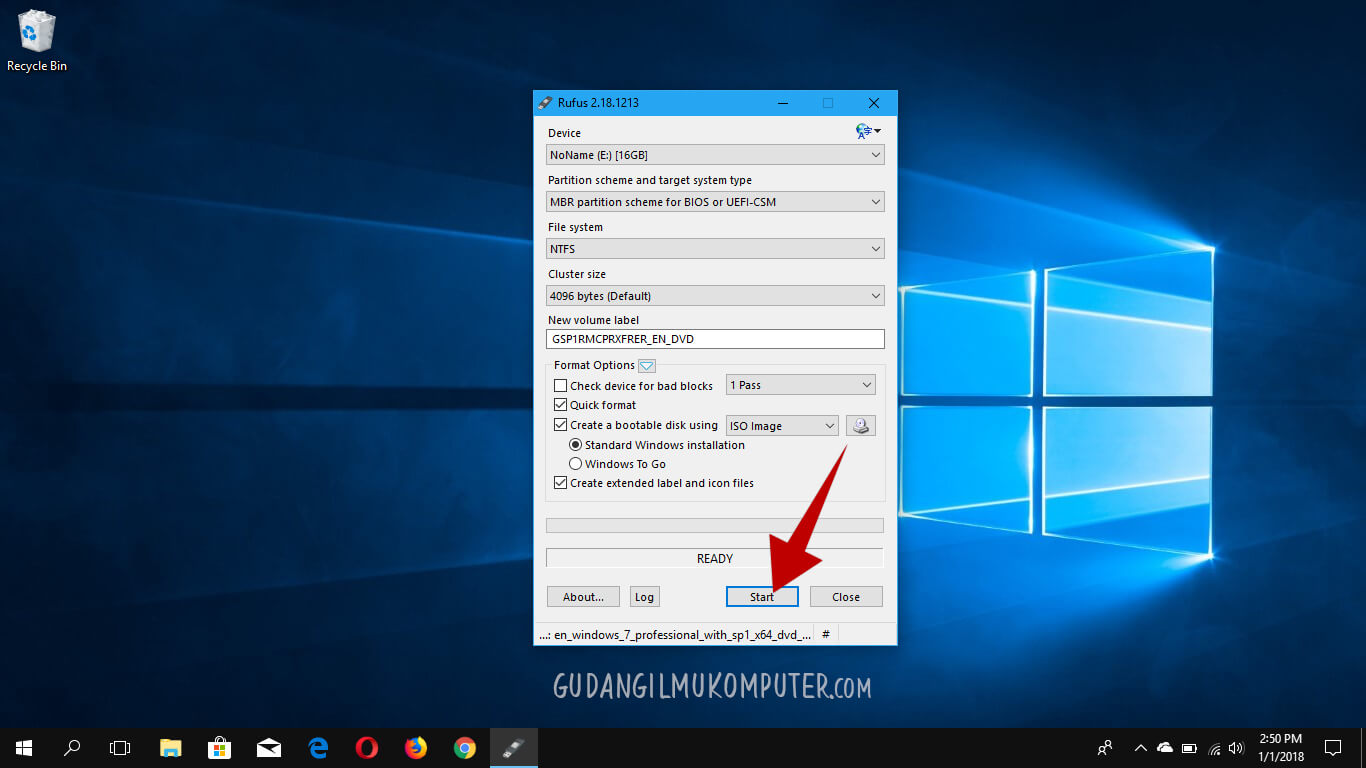Click the Rufus 2.18.1213 title bar text
This screenshot has width=1366, height=768.
598,103
